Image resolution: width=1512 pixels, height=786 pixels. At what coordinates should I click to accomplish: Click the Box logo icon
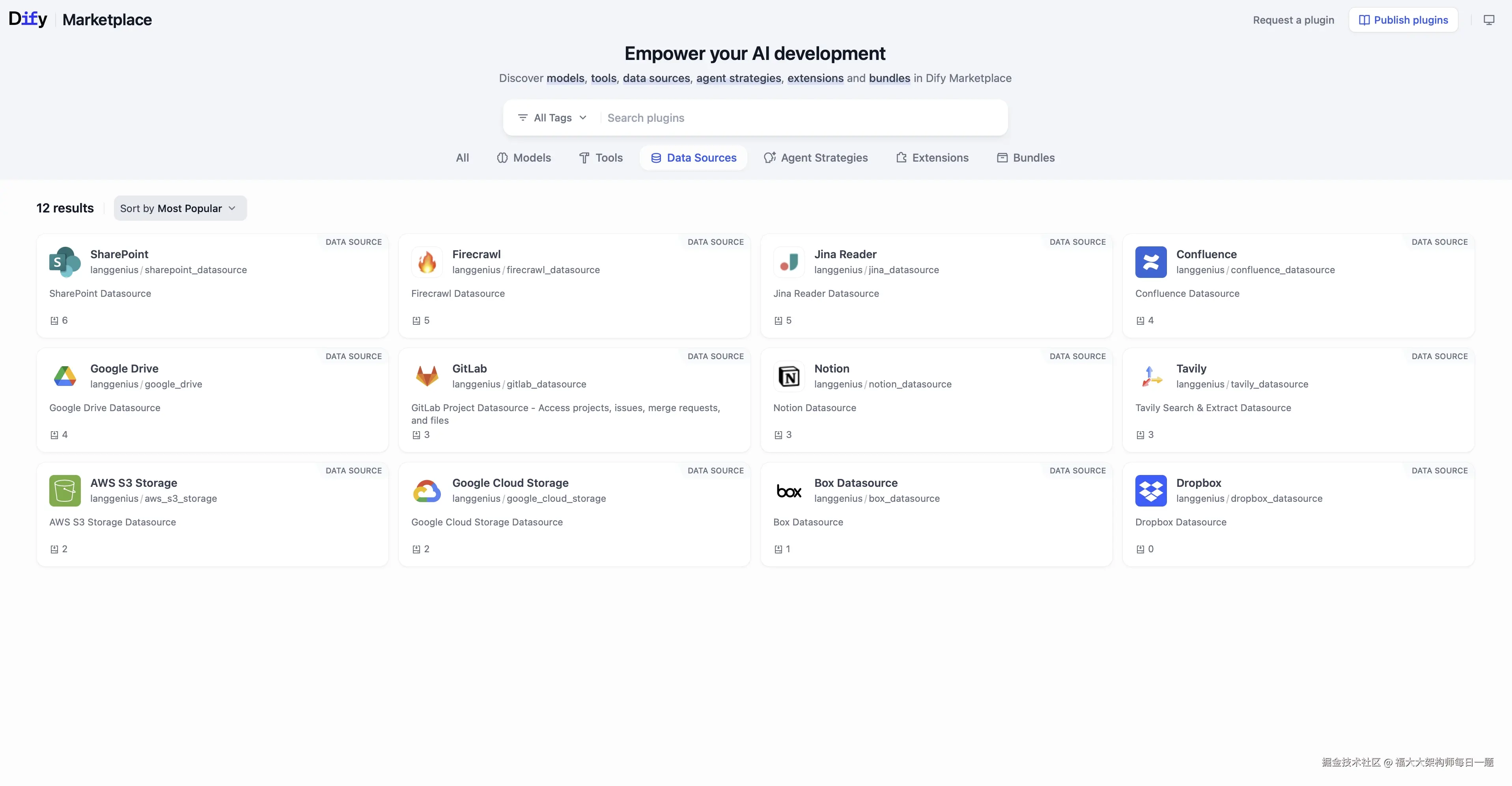789,490
